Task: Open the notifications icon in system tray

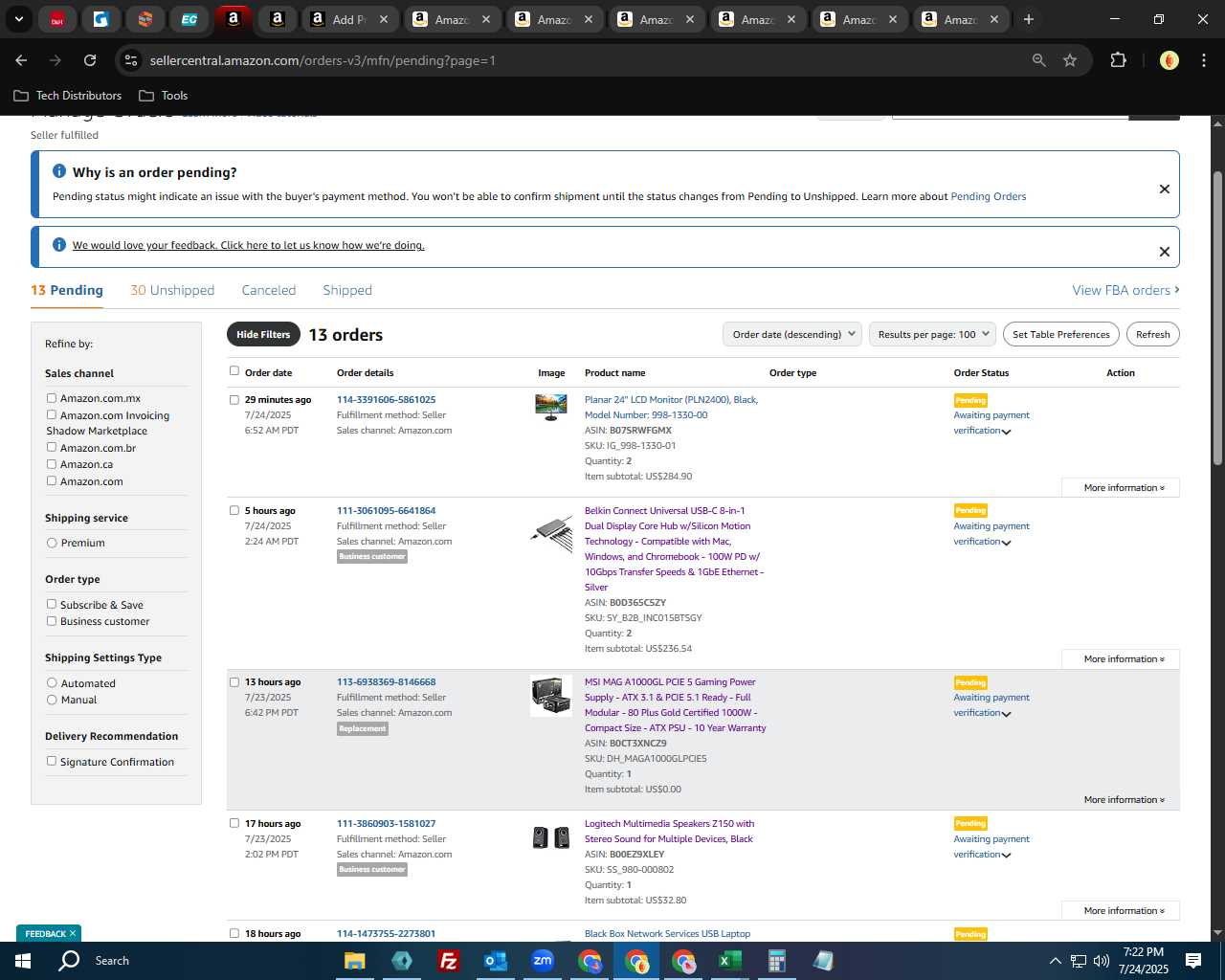Action: point(1193,961)
